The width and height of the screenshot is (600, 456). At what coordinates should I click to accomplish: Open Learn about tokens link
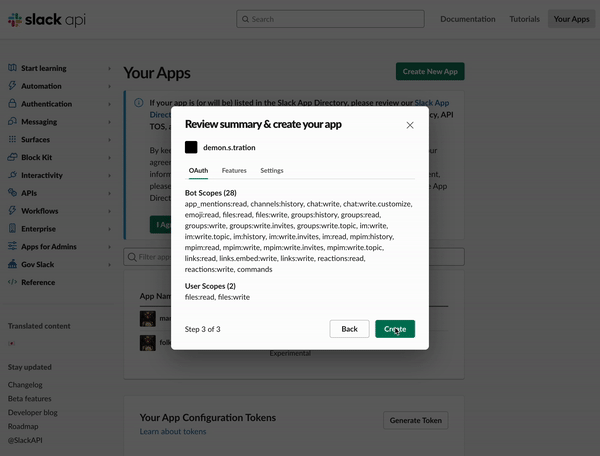[173, 431]
